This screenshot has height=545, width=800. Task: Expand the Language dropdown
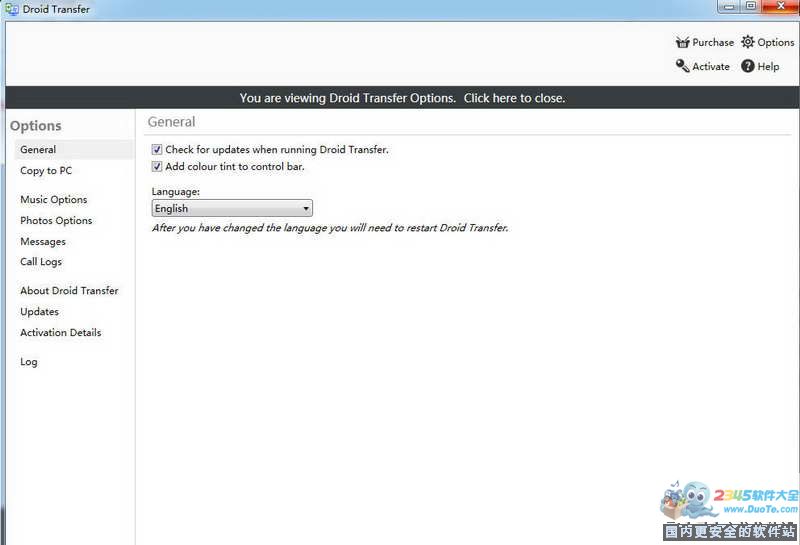pyautogui.click(x=306, y=209)
